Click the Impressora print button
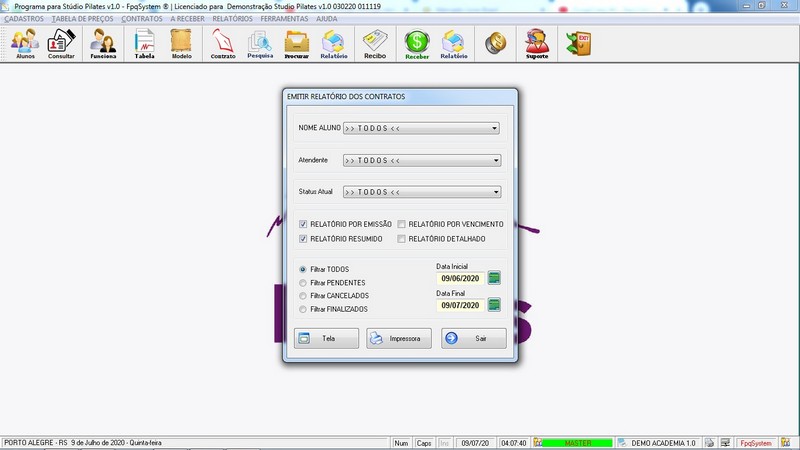The image size is (800, 450). tap(399, 338)
